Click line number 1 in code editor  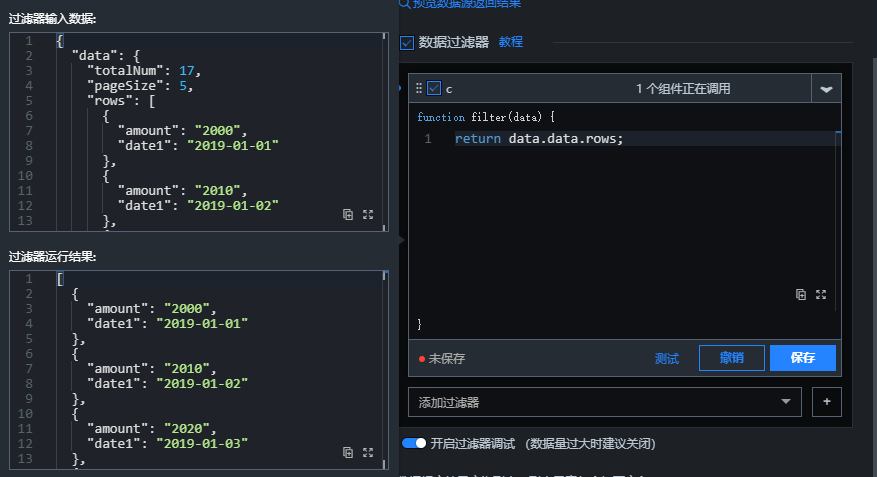pos(428,139)
